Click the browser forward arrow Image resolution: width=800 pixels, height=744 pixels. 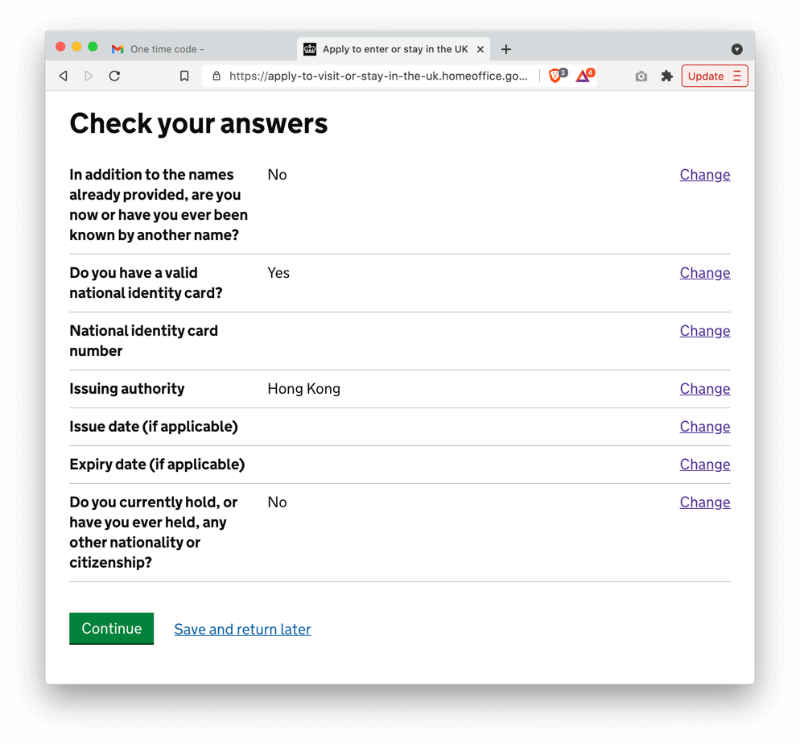click(89, 76)
